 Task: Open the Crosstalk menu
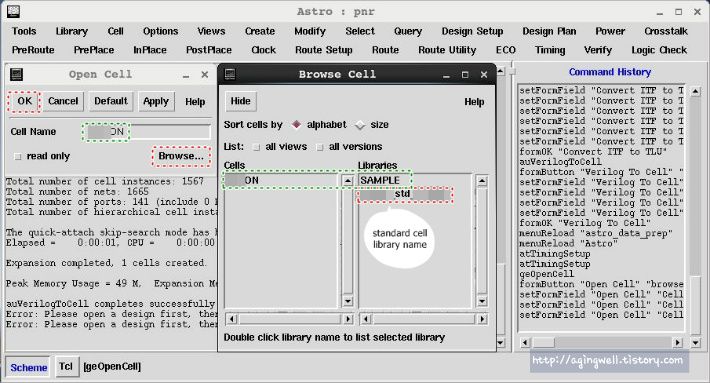[666, 31]
